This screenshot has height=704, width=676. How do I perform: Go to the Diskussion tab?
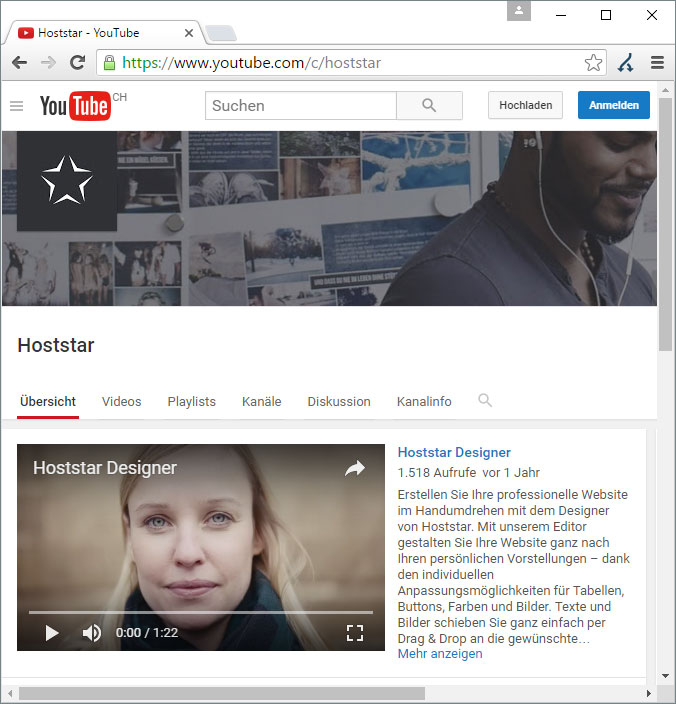point(339,401)
